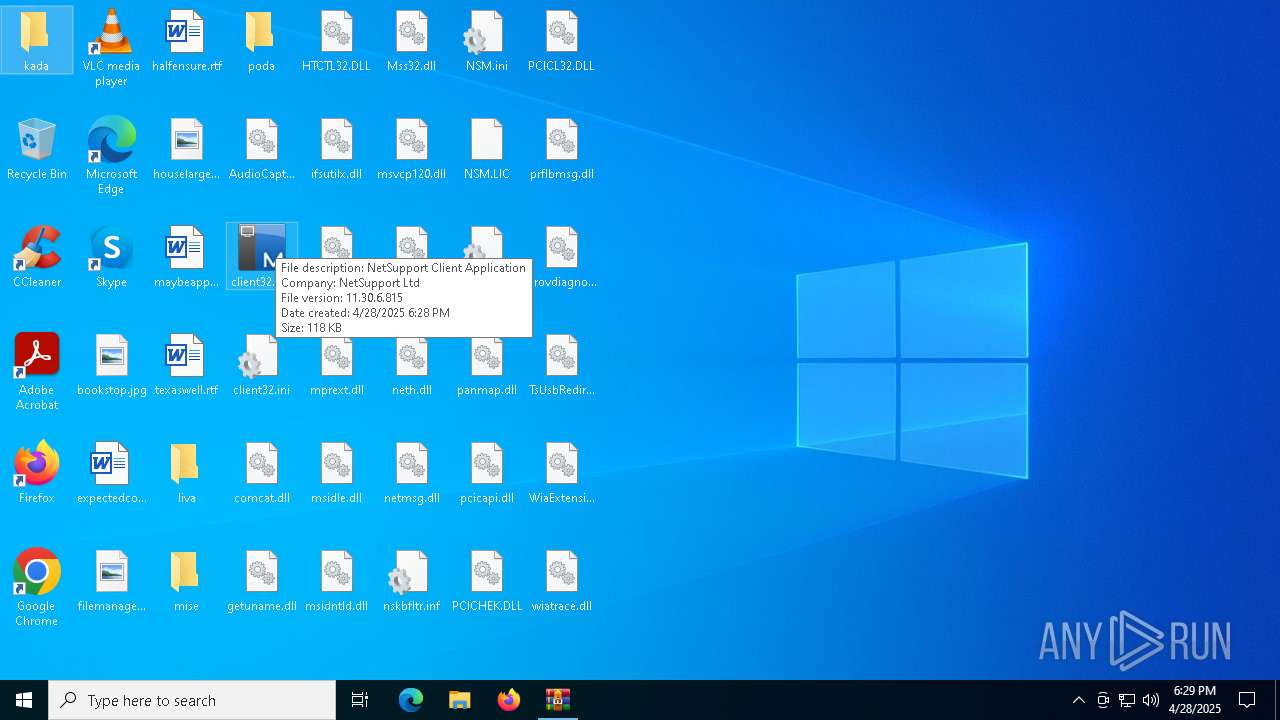Select texaswell.rtf document
1280x720 pixels.
[186, 364]
